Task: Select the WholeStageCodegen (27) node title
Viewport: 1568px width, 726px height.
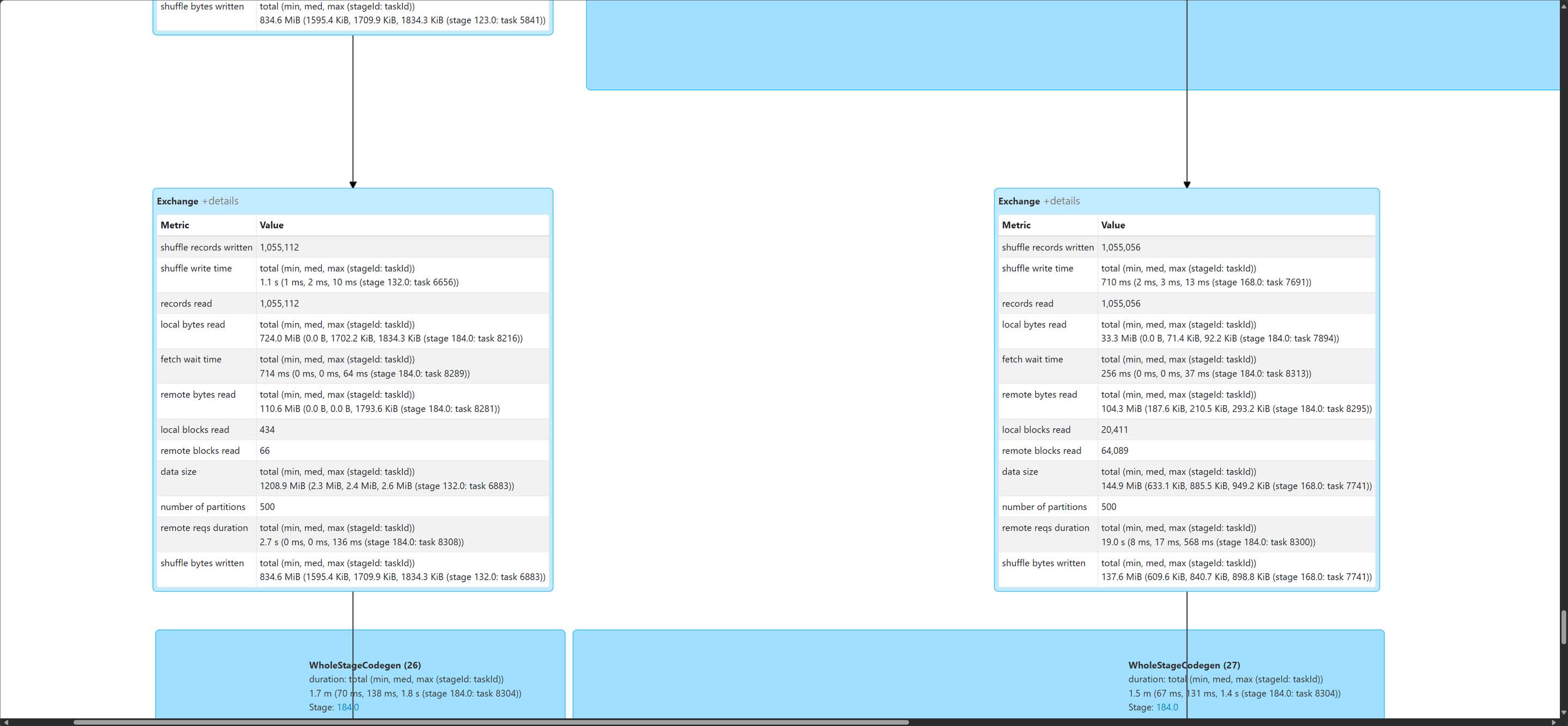Action: tap(1184, 665)
